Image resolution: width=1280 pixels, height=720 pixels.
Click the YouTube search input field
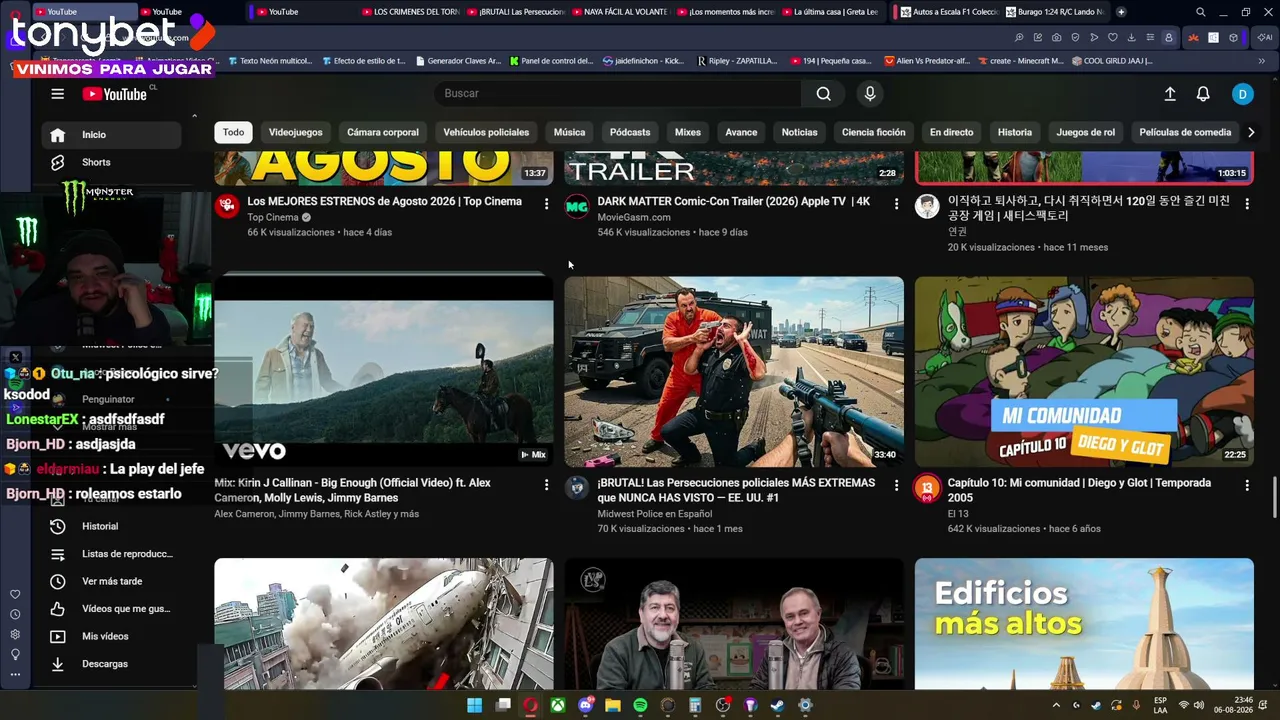click(618, 94)
